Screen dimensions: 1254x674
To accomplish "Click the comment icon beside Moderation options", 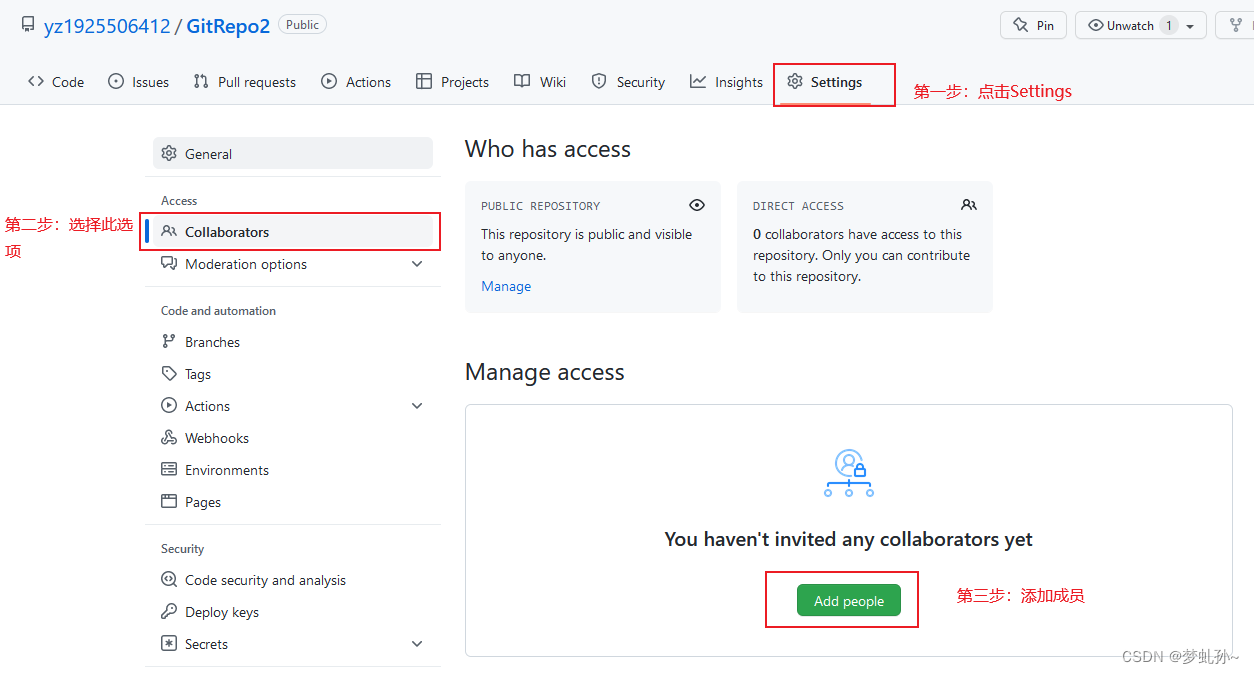I will (169, 264).
